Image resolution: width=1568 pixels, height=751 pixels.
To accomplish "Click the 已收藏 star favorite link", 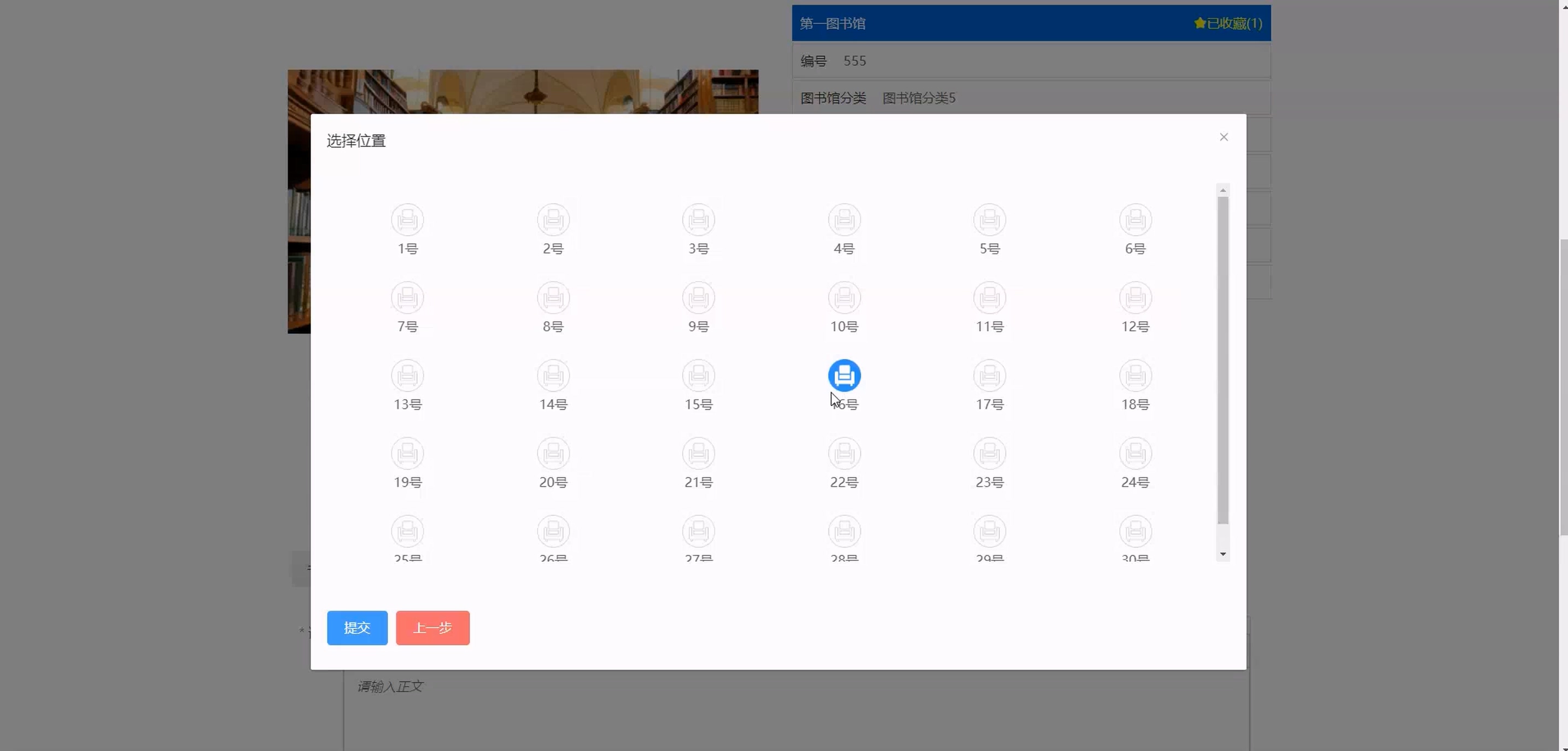I will click(x=1227, y=23).
